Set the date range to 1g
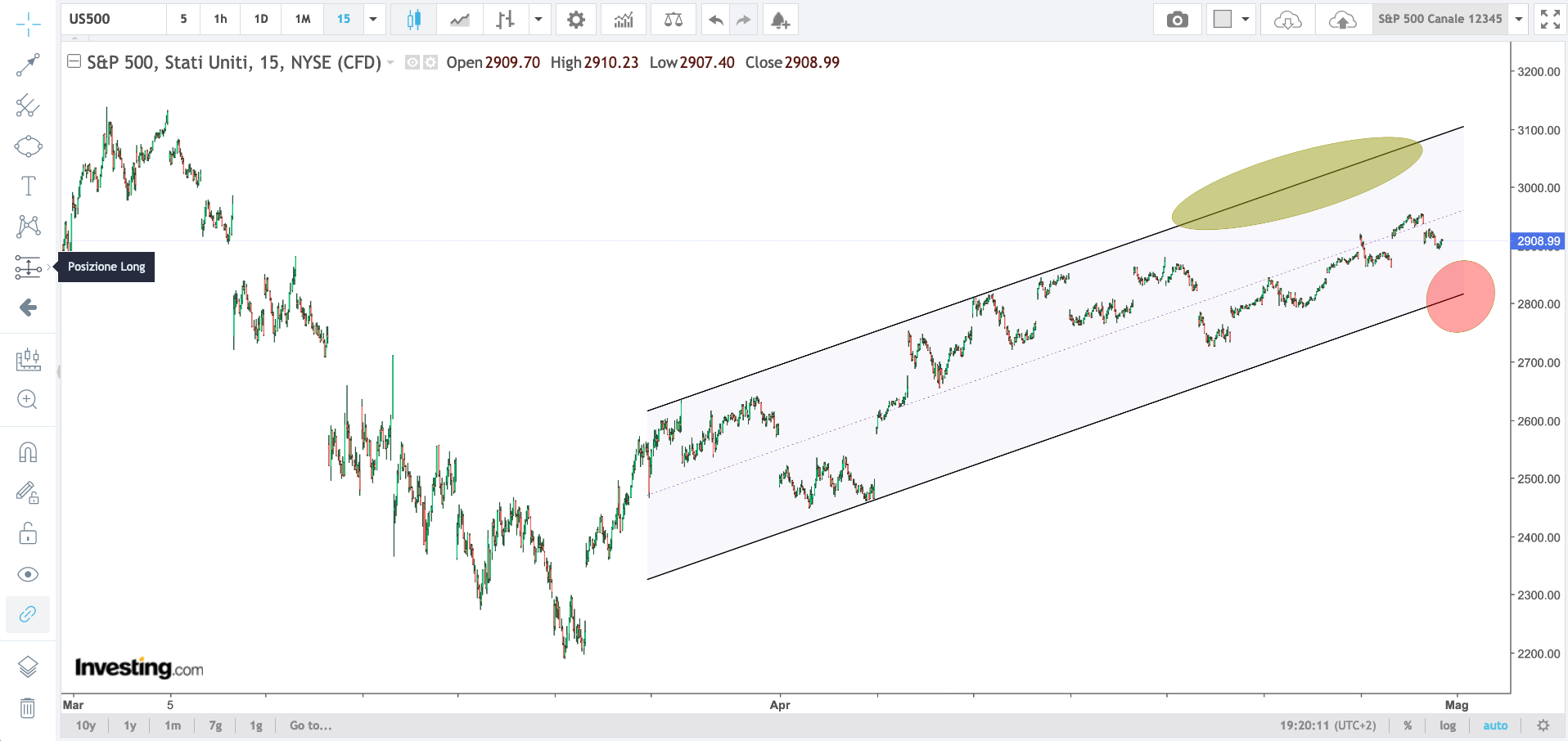The image size is (1568, 741). pos(256,725)
